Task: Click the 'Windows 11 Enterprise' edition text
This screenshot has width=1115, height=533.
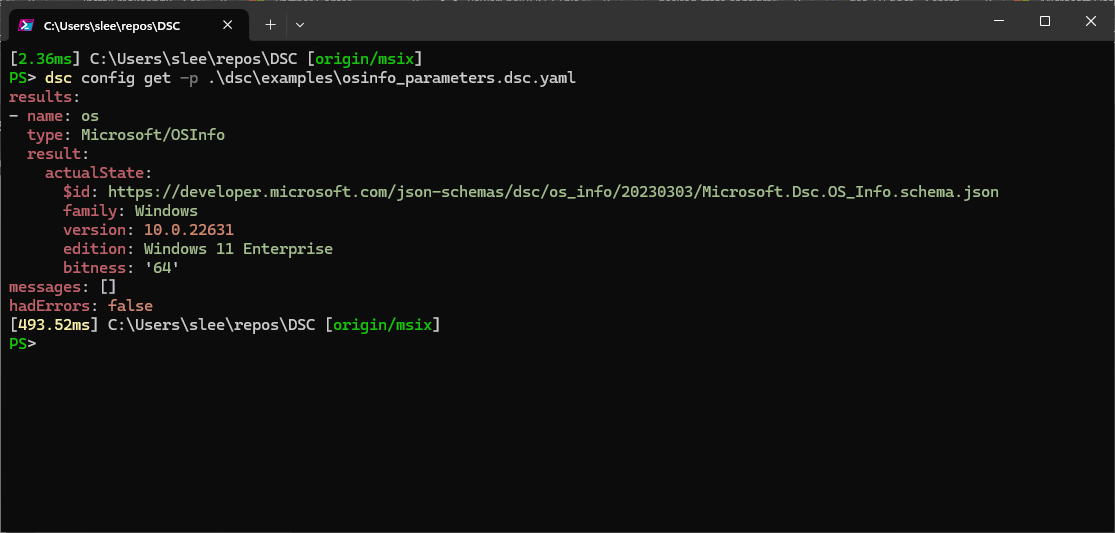Action: click(238, 249)
